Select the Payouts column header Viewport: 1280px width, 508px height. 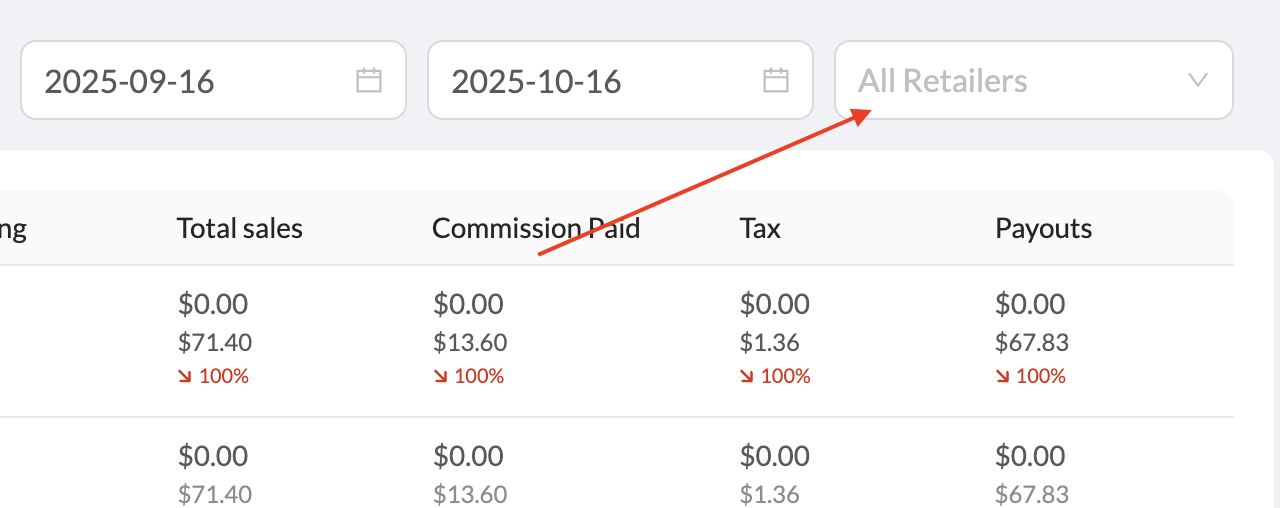tap(1043, 229)
